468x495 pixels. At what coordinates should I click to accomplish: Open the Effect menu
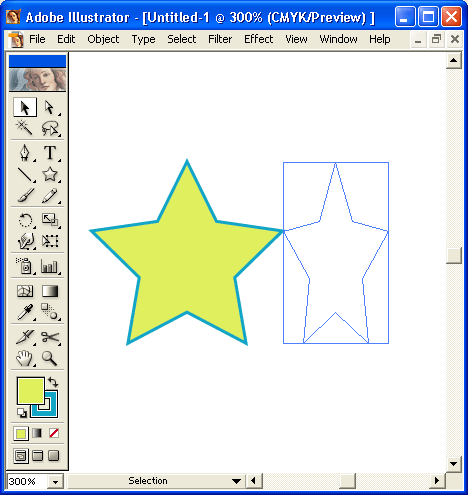click(x=258, y=39)
